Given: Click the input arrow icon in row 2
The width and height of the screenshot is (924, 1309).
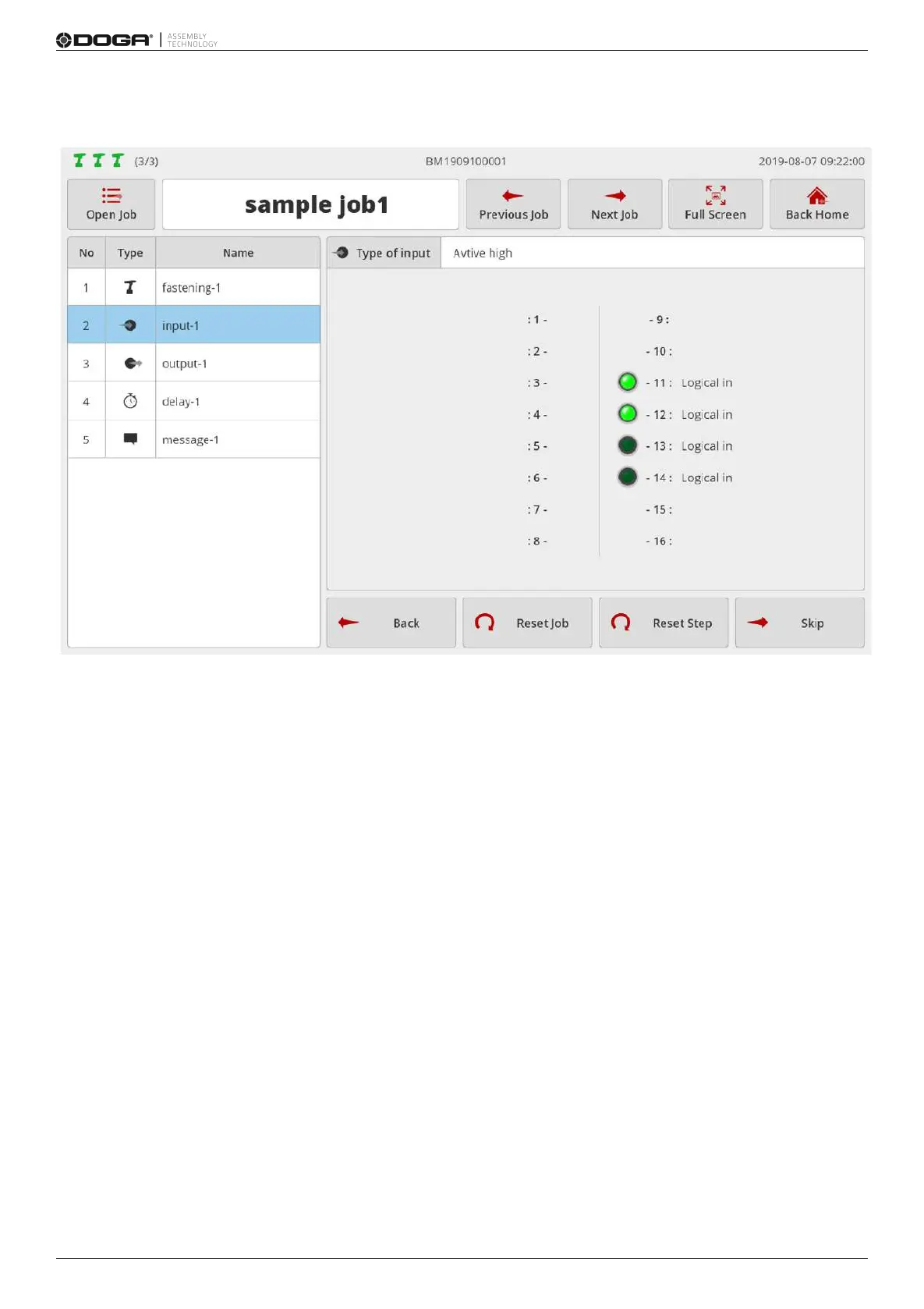Looking at the screenshot, I should coord(129,325).
